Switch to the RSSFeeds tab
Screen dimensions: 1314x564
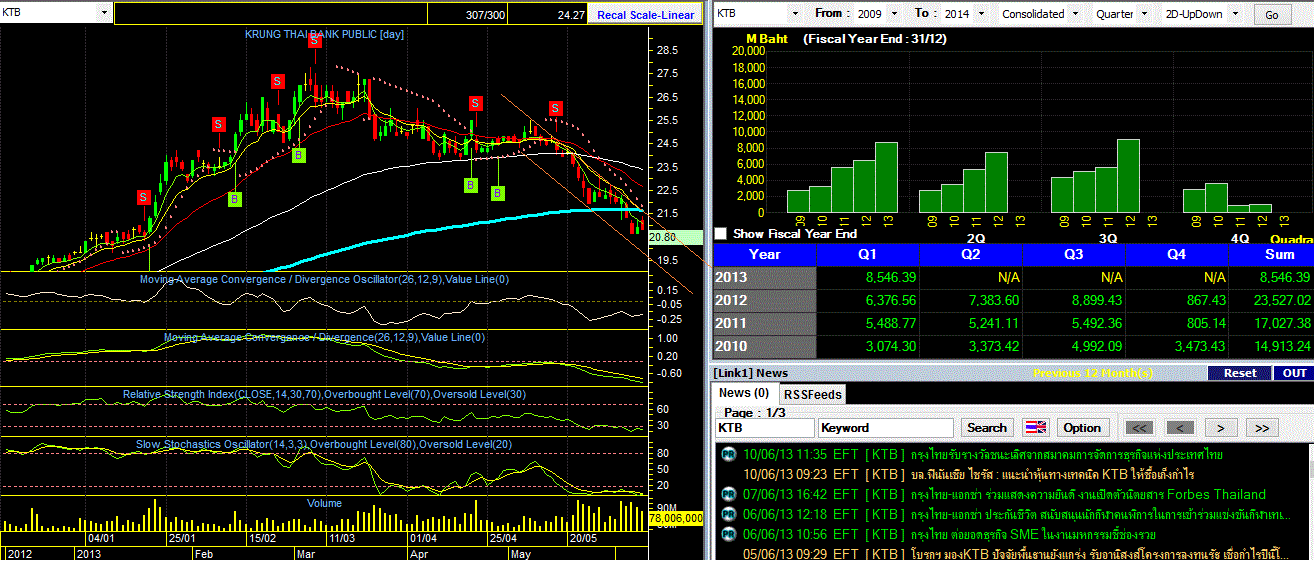(x=812, y=394)
